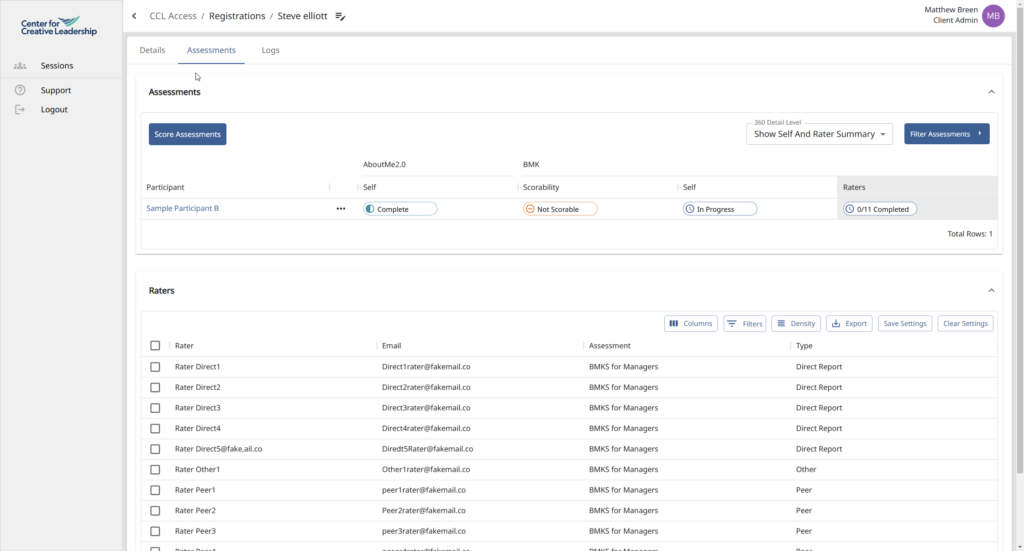Click Direct Report type for Rater Direct3
The height and width of the screenshot is (551, 1024).
[x=819, y=408]
